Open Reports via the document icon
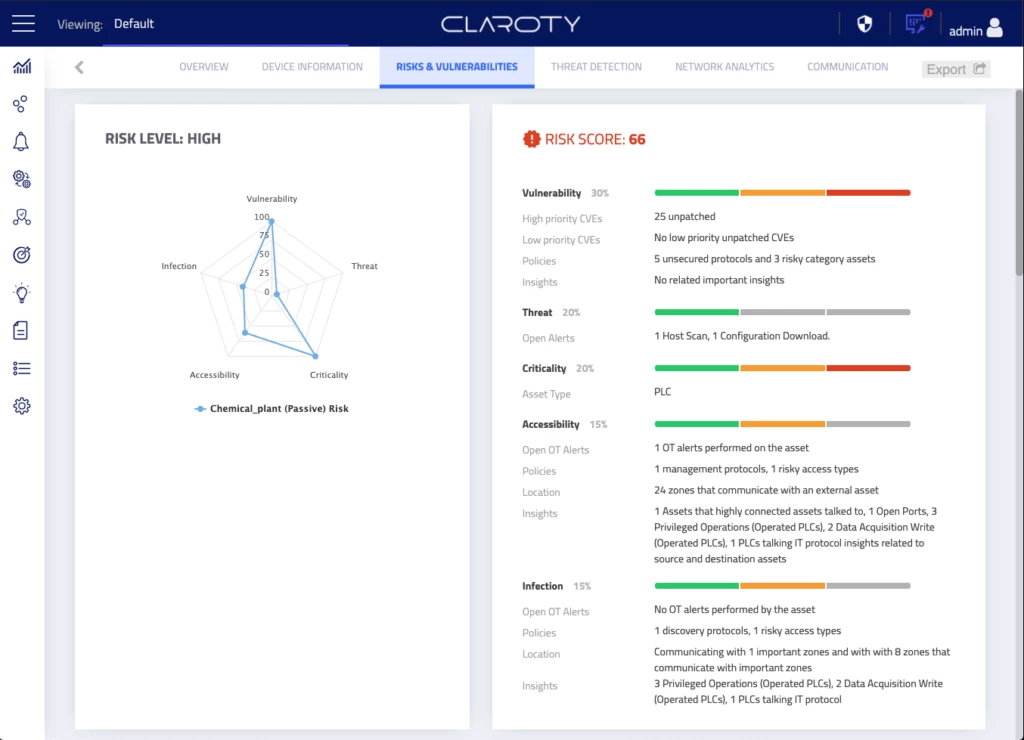Screen dimensions: 1024x740 point(22,330)
